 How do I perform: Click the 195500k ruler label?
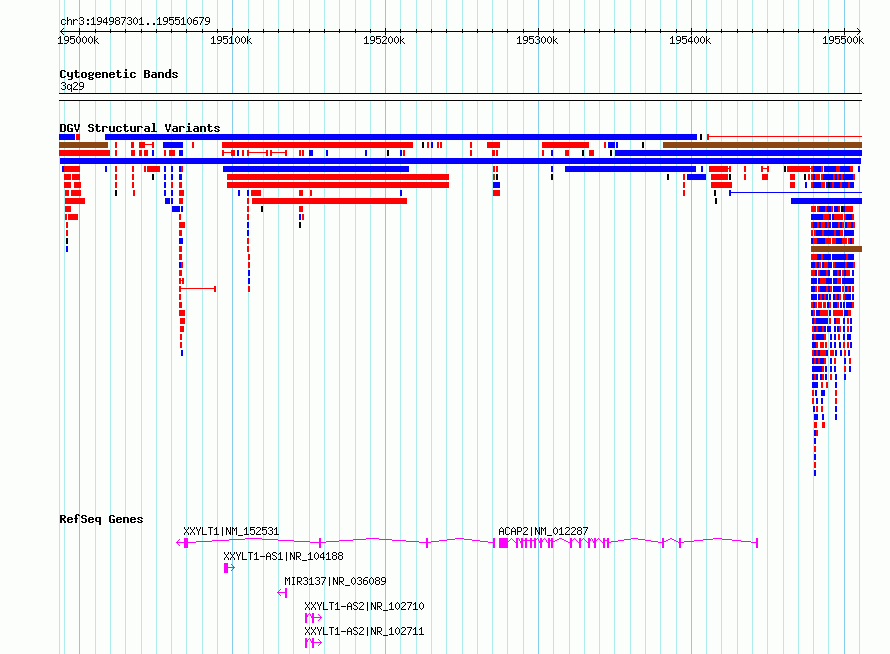843,40
